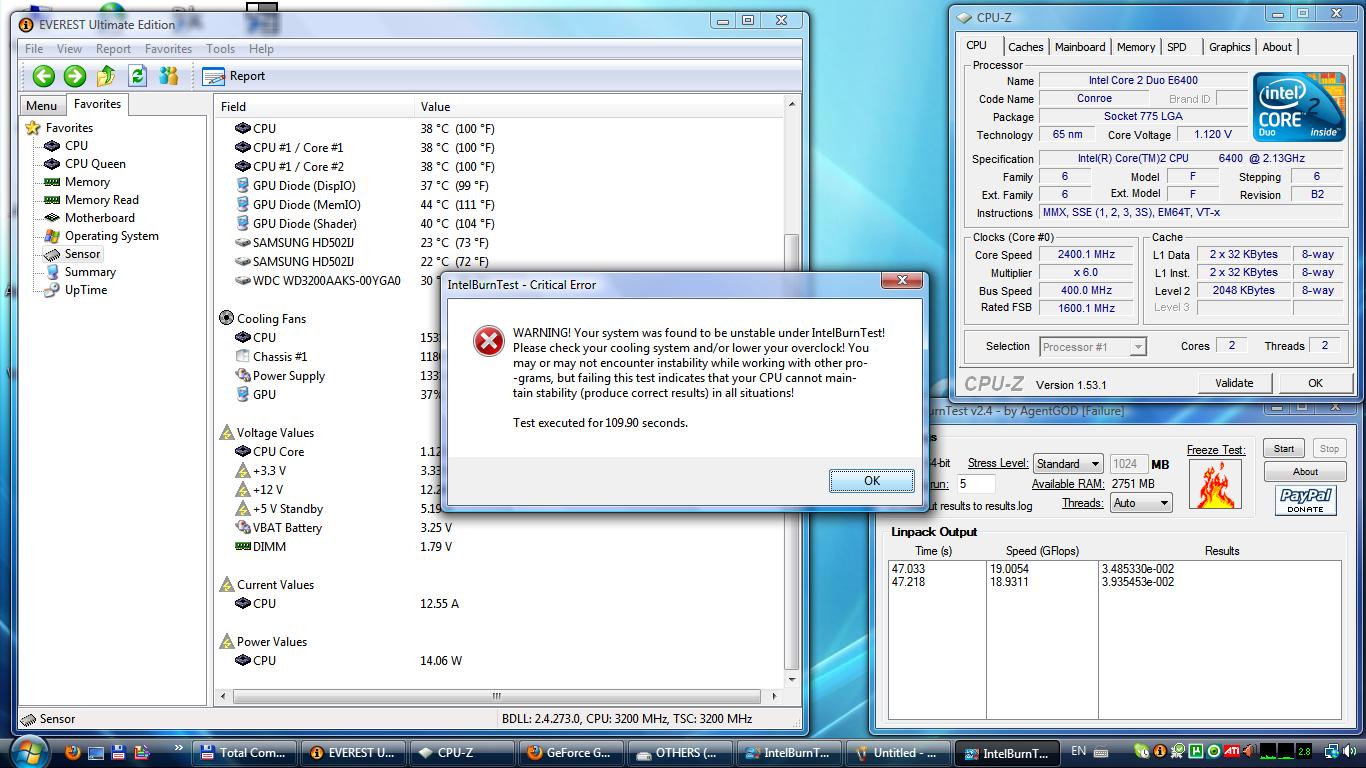The width and height of the screenshot is (1366, 768).
Task: Open the View menu
Action: point(70,49)
